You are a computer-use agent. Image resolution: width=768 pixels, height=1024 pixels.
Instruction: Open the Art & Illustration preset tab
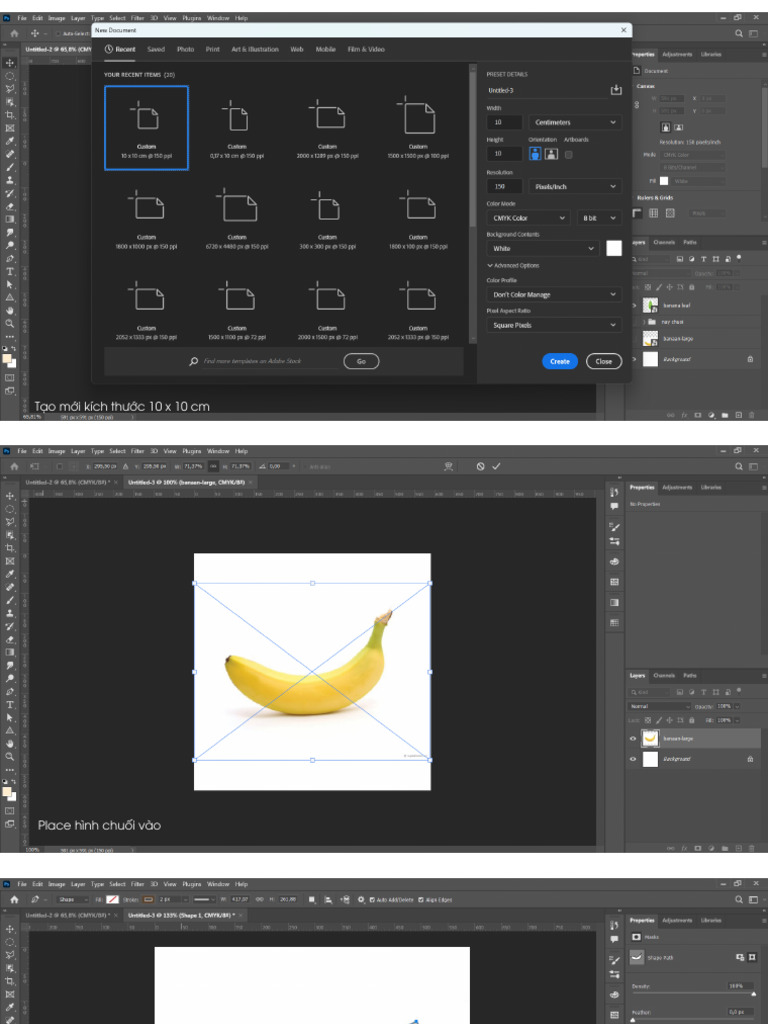255,50
